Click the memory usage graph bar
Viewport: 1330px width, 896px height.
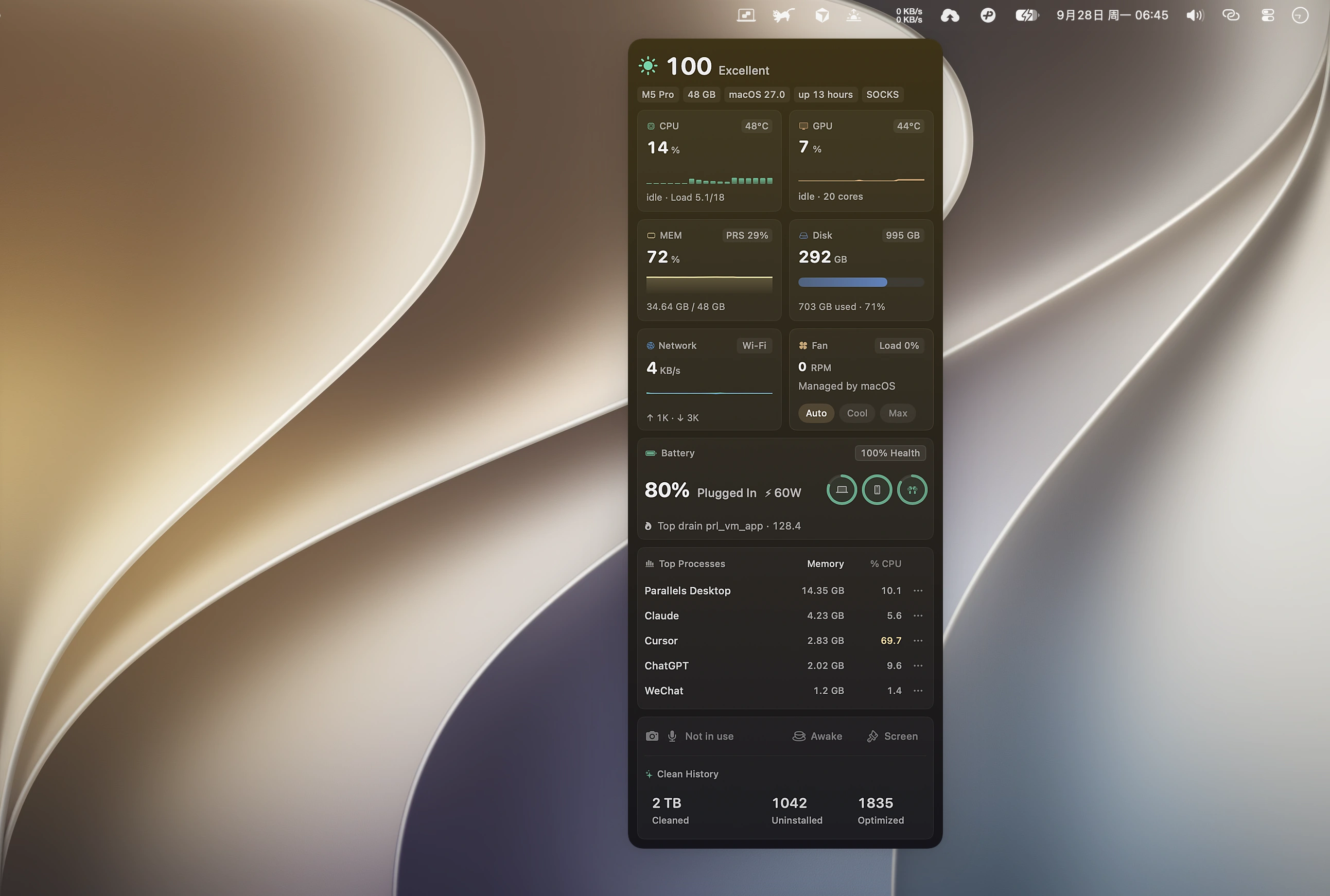coord(709,285)
